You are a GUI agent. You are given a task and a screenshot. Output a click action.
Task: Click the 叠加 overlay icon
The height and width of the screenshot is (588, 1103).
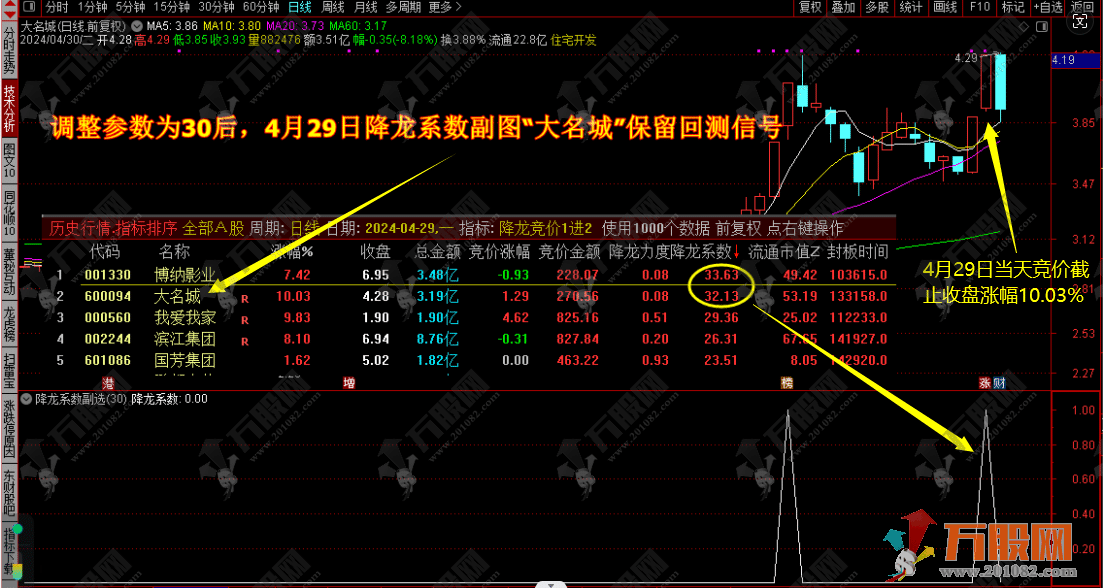tap(843, 8)
